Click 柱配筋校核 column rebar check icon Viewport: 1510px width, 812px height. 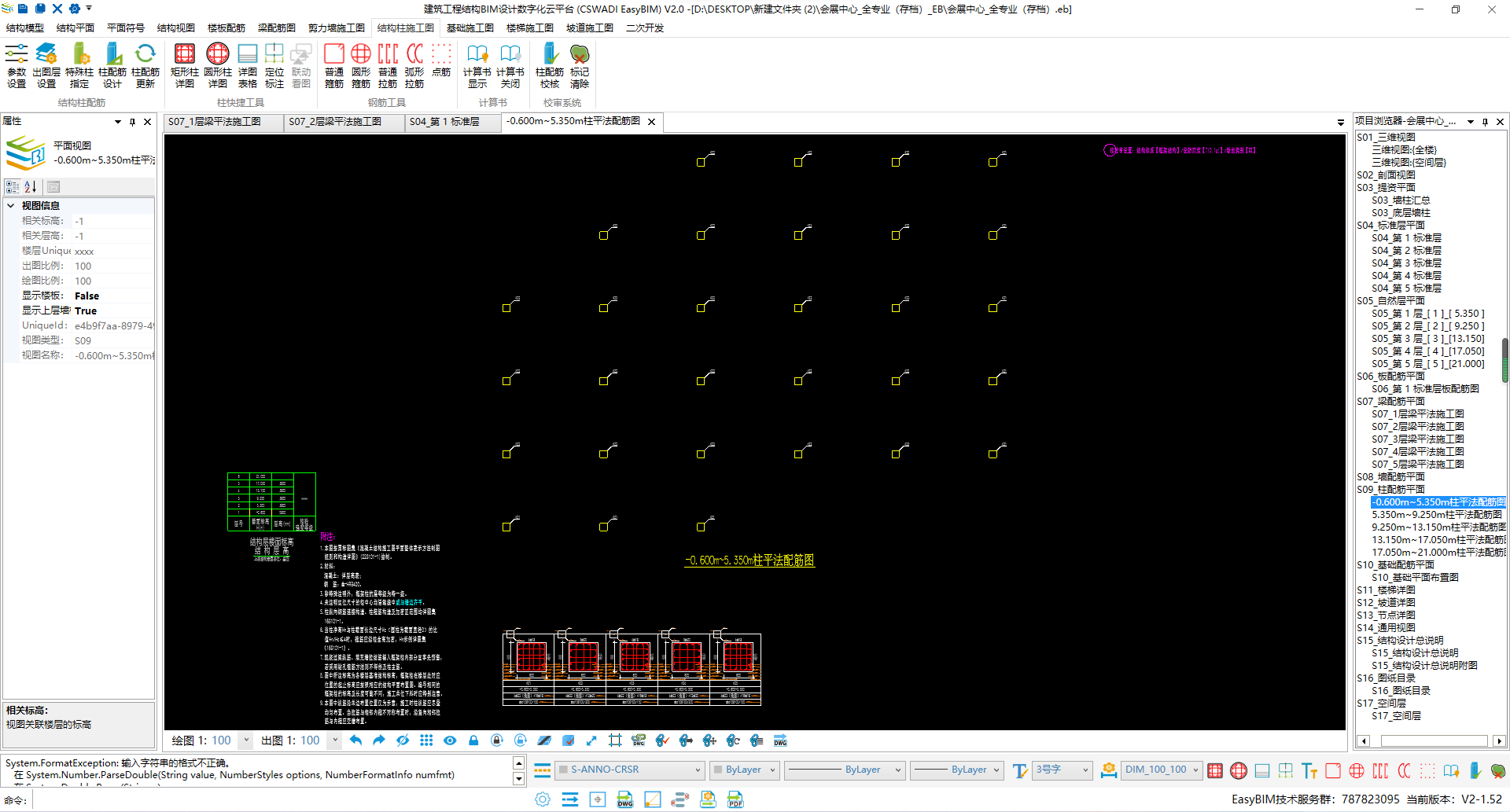coord(549,64)
